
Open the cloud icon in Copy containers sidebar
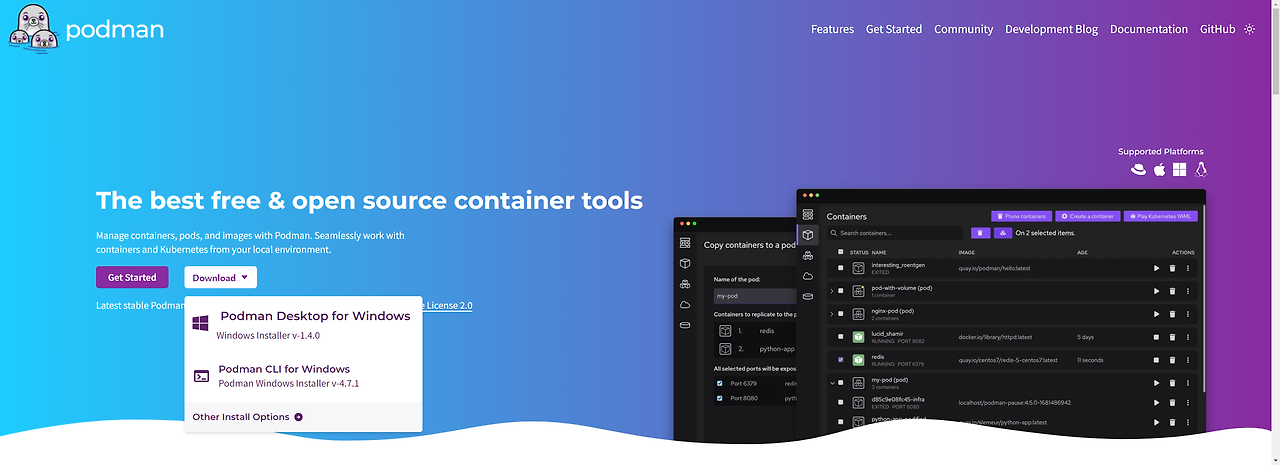tap(685, 305)
